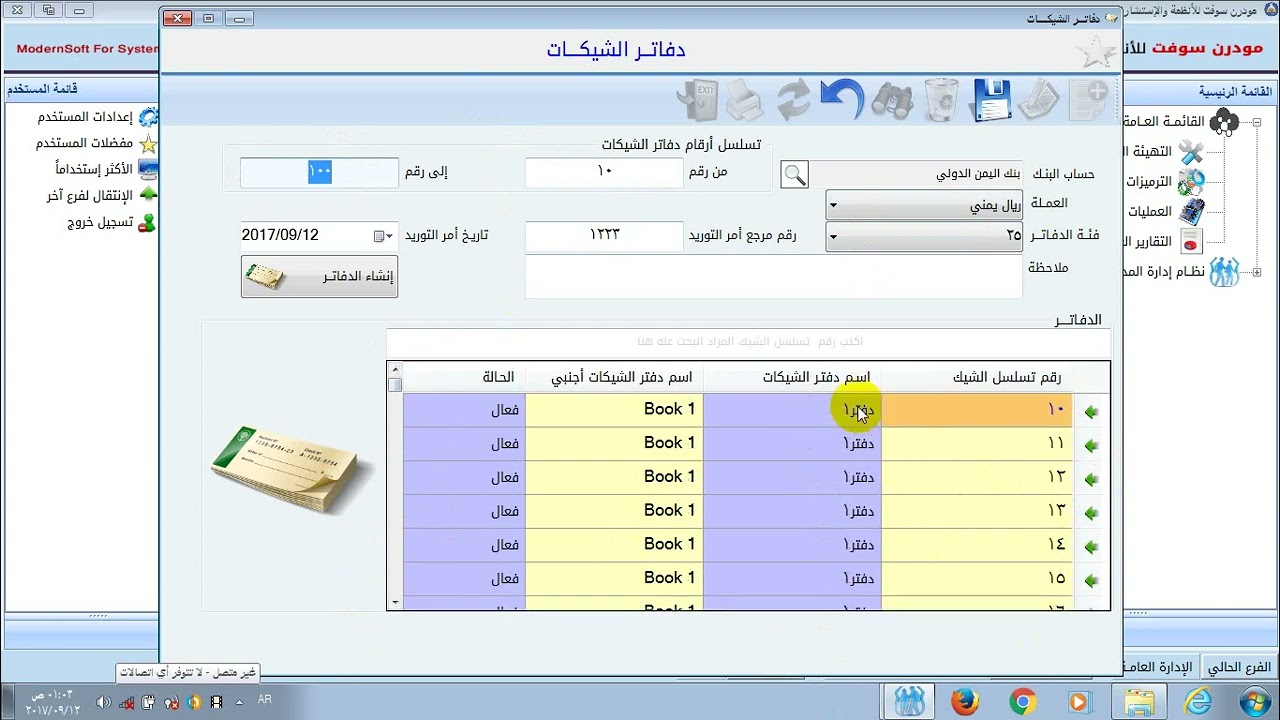Click the green row arrow for serial ١٣
Viewport: 1280px width, 720px height.
click(1091, 513)
